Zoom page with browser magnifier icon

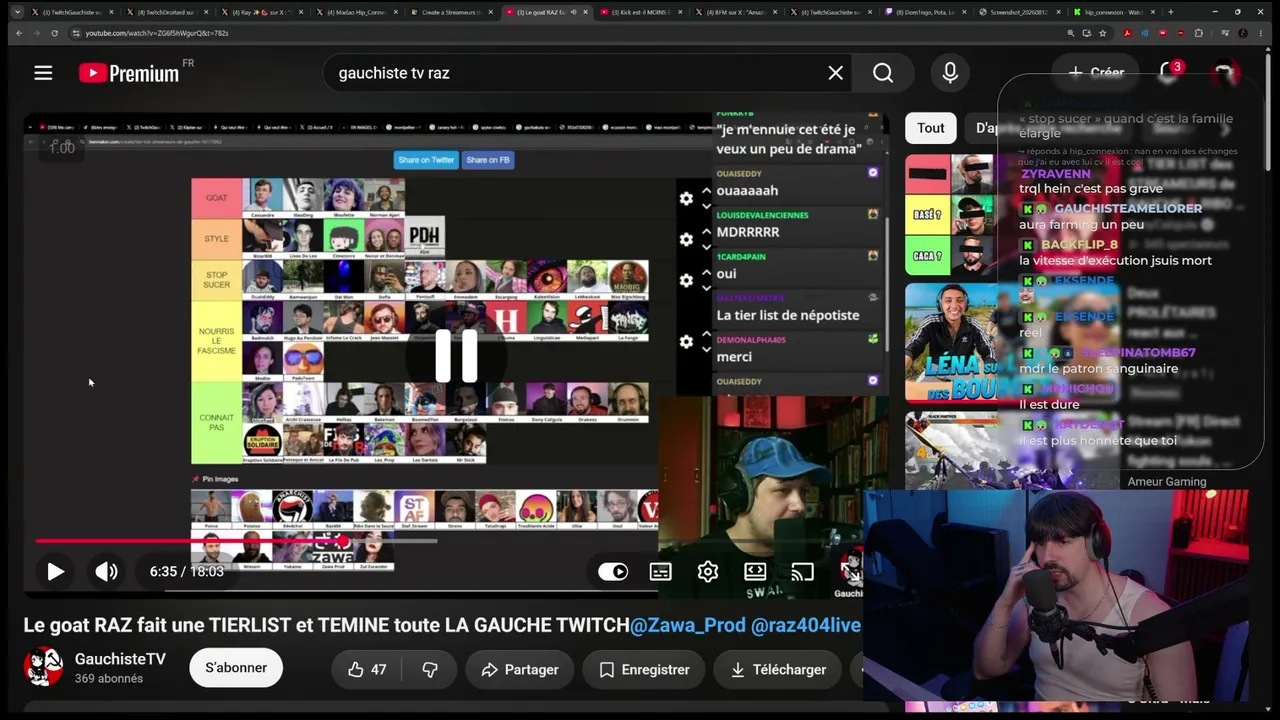tap(1071, 33)
